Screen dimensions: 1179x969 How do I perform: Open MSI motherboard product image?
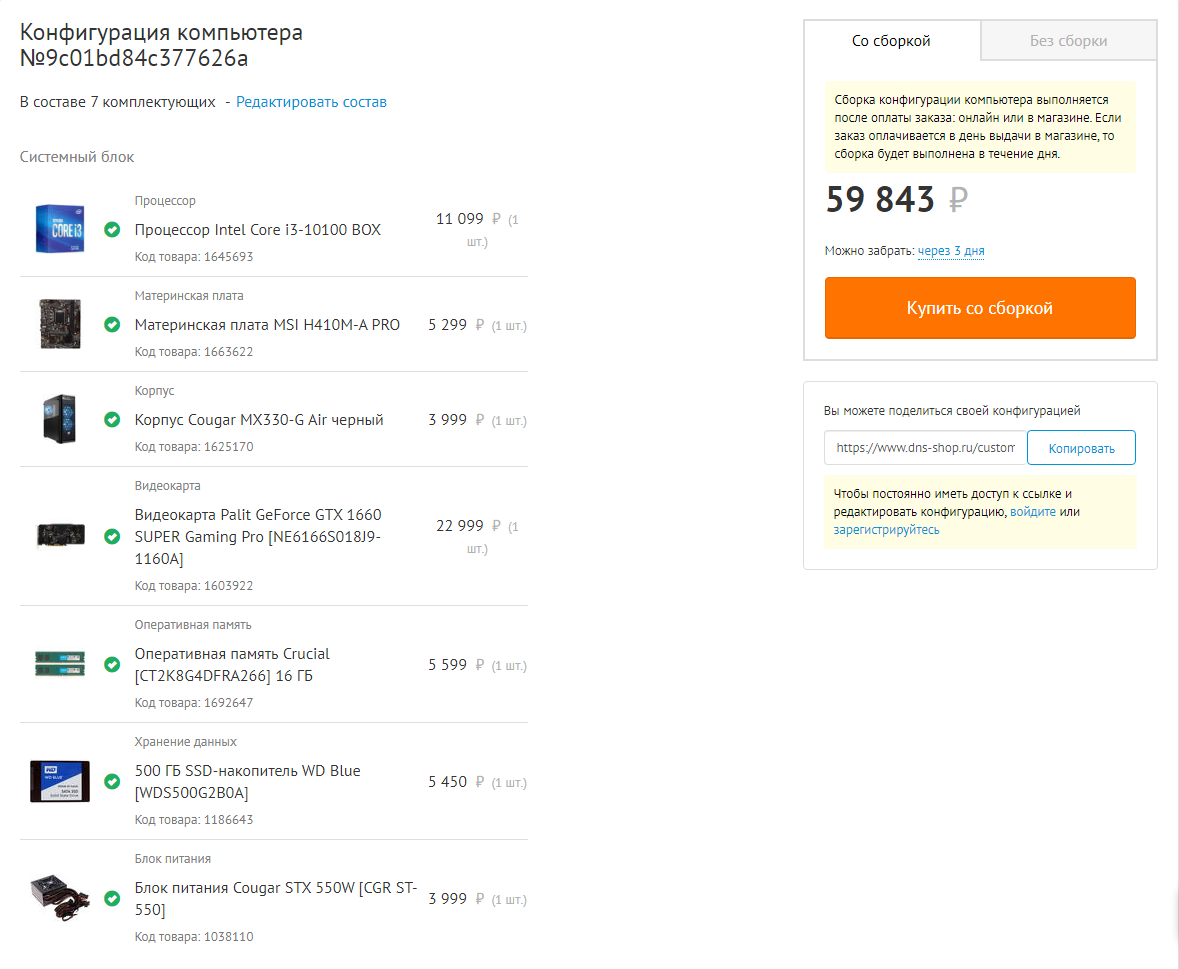click(x=60, y=324)
